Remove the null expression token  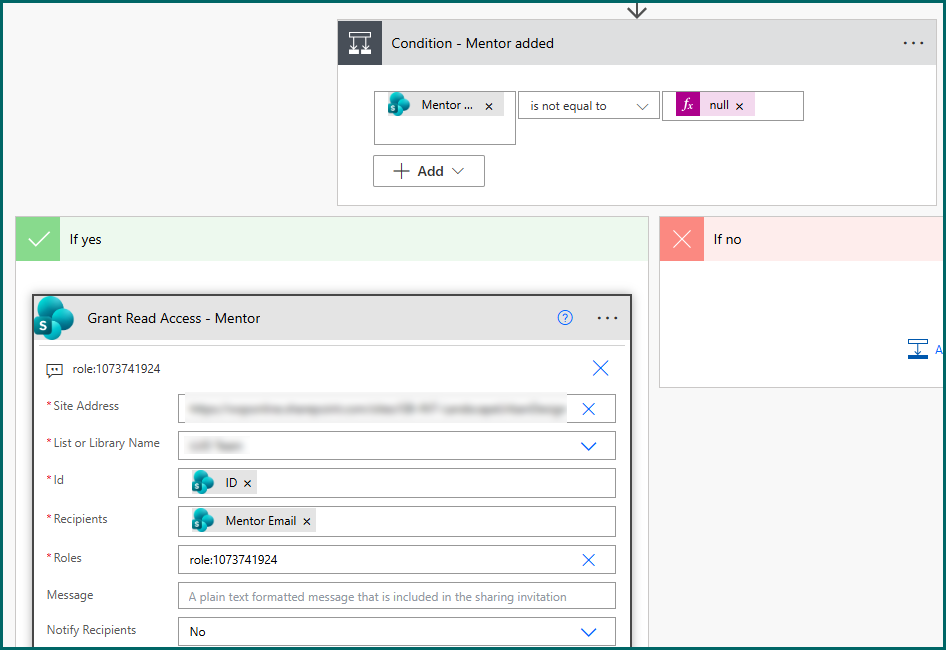coord(739,106)
